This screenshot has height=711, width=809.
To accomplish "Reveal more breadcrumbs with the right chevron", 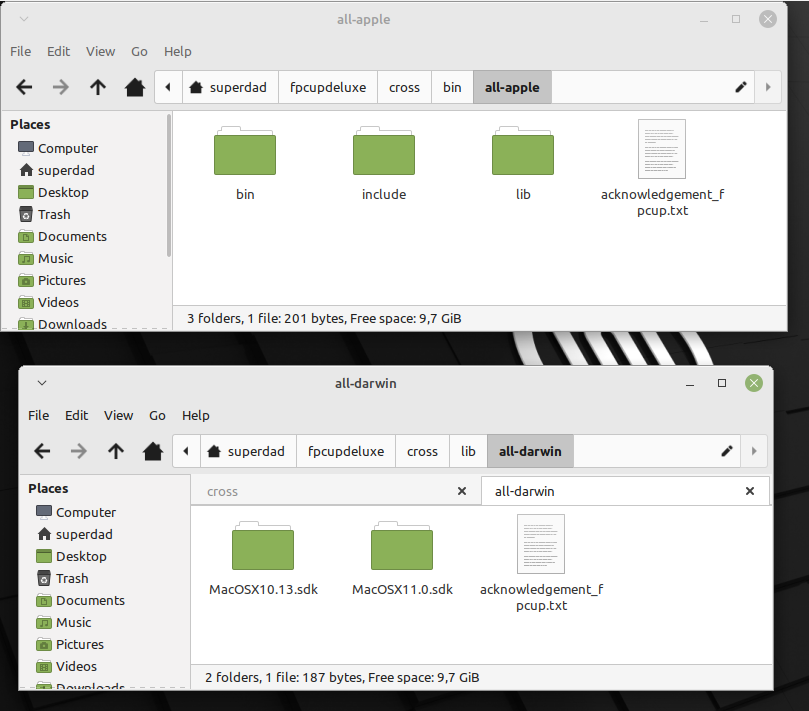I will click(768, 87).
